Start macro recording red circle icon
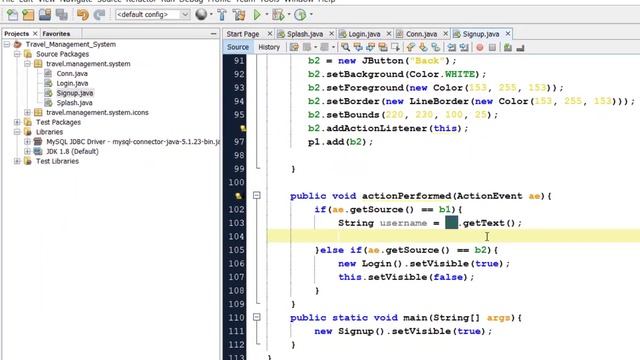The image size is (640, 360). 480,47
